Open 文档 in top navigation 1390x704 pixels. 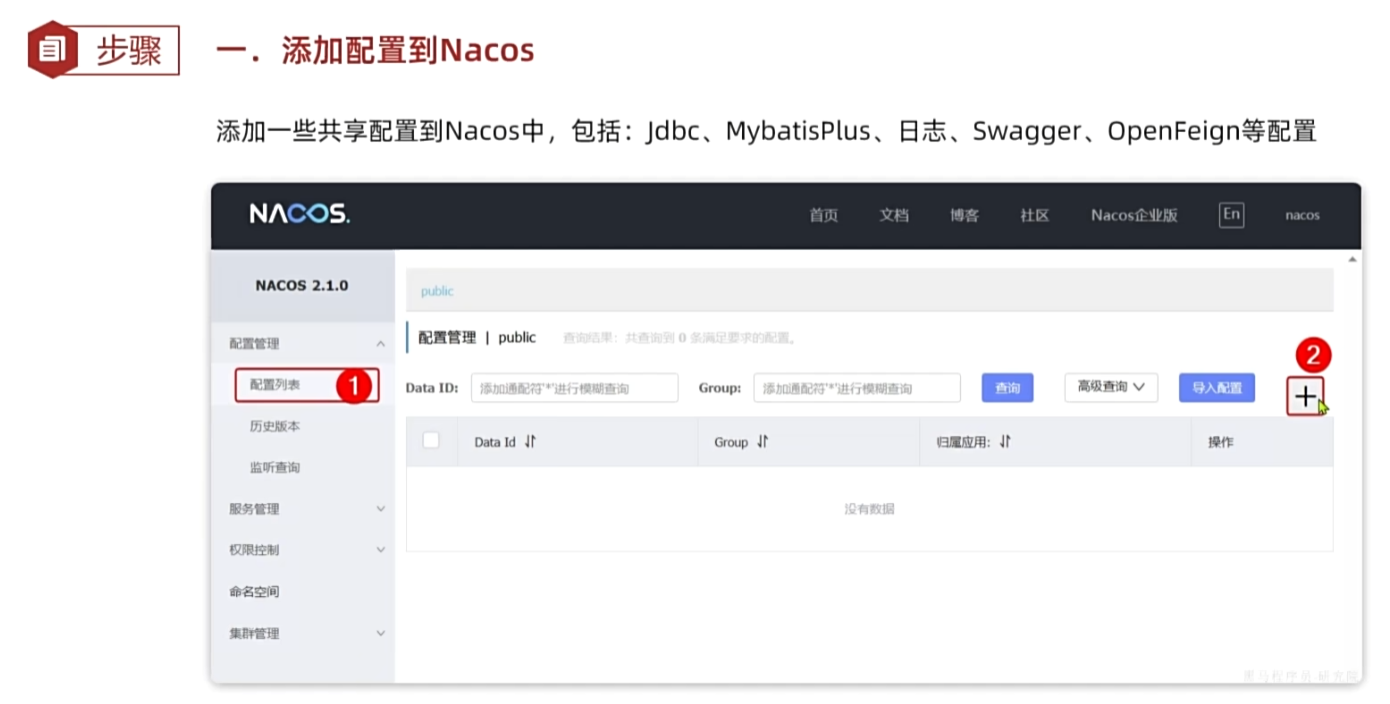tap(894, 215)
